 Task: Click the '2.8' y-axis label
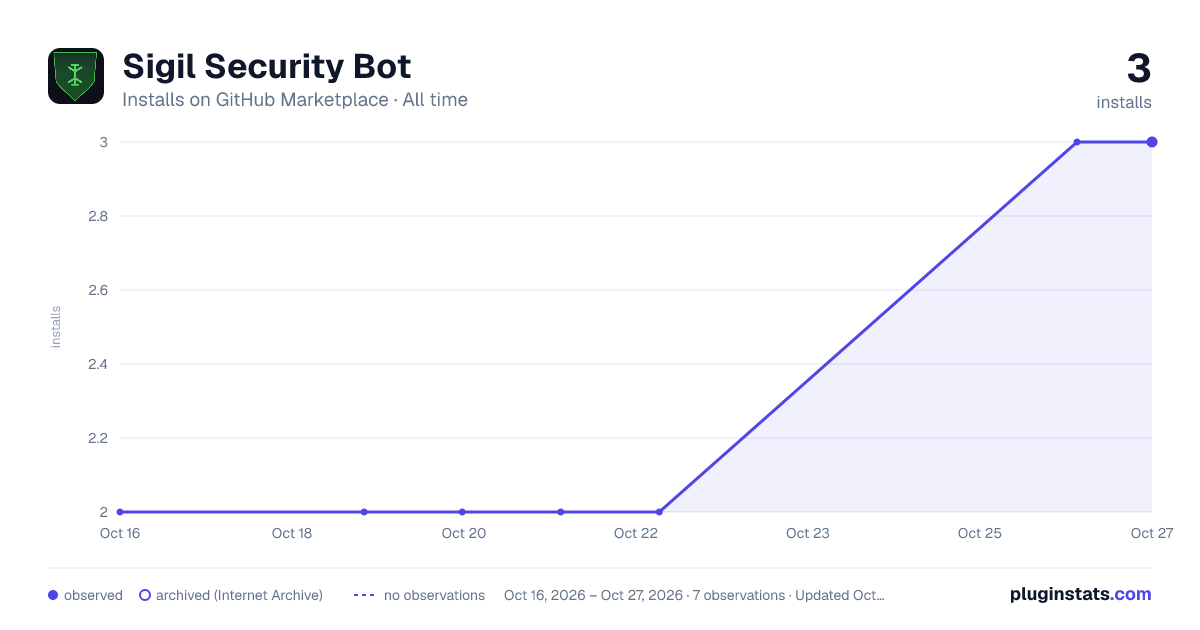(98, 216)
